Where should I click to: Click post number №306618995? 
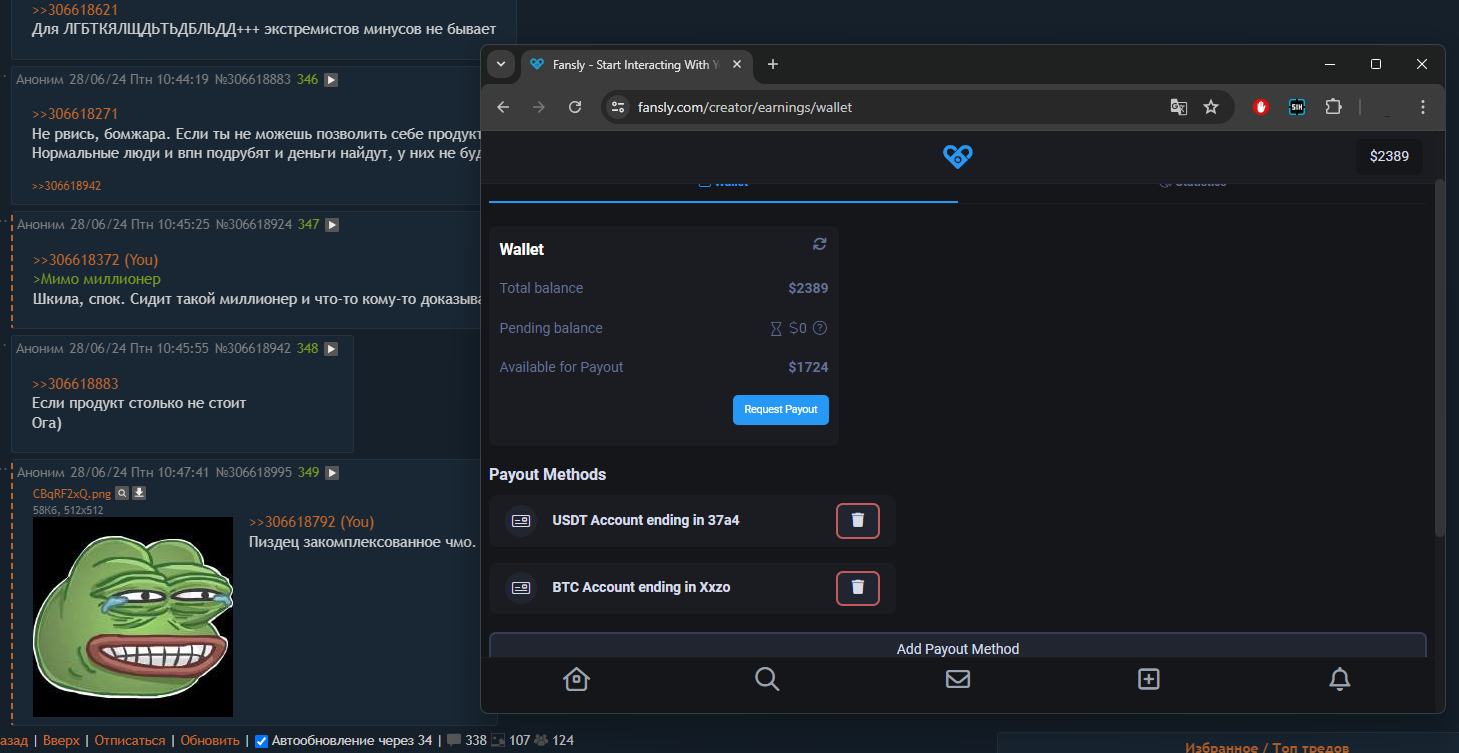click(254, 472)
